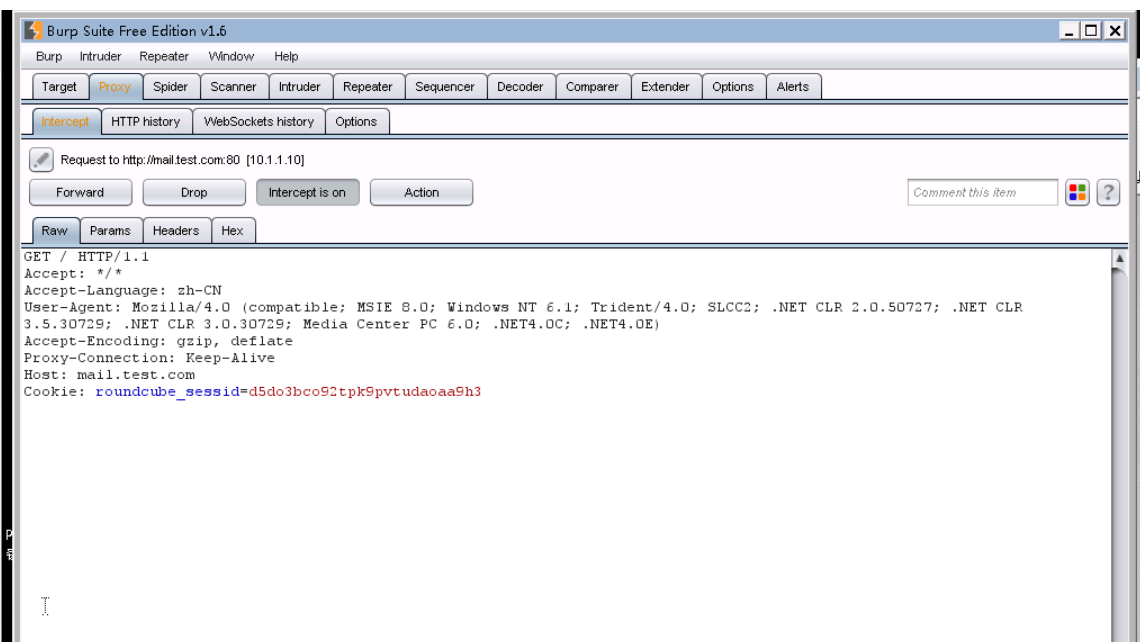Click the Accept-Language: zh-CN line

click(123, 290)
